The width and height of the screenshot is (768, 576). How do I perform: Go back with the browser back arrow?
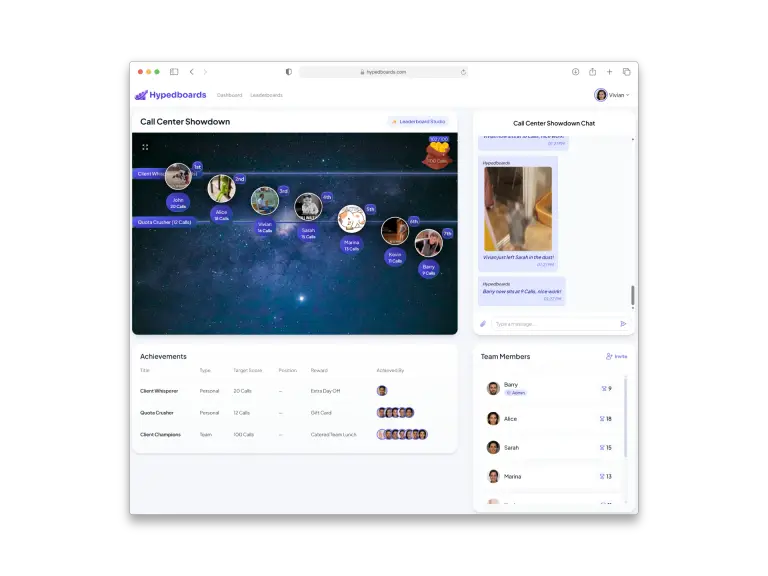click(x=192, y=72)
